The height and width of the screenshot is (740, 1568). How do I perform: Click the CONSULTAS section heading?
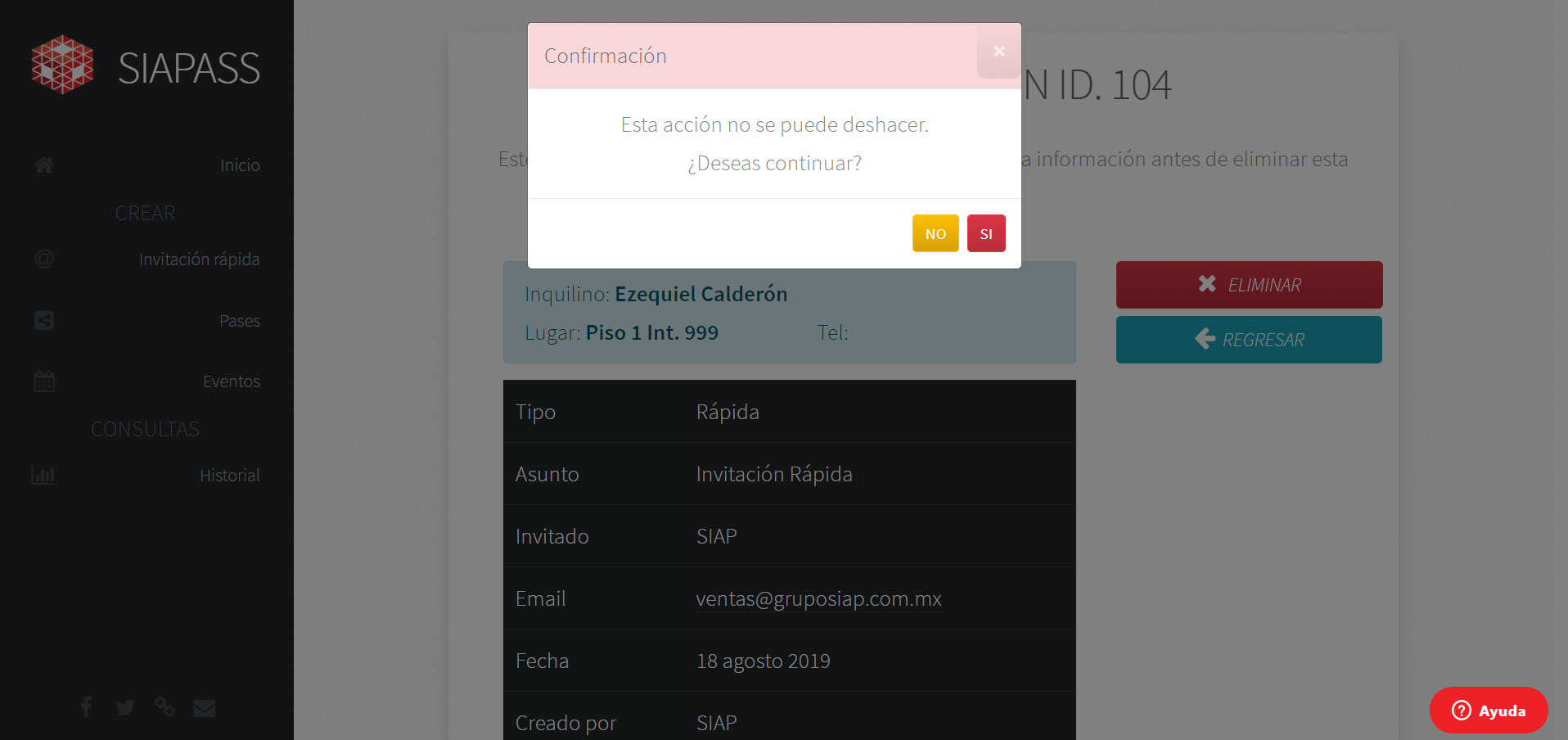pyautogui.click(x=145, y=428)
